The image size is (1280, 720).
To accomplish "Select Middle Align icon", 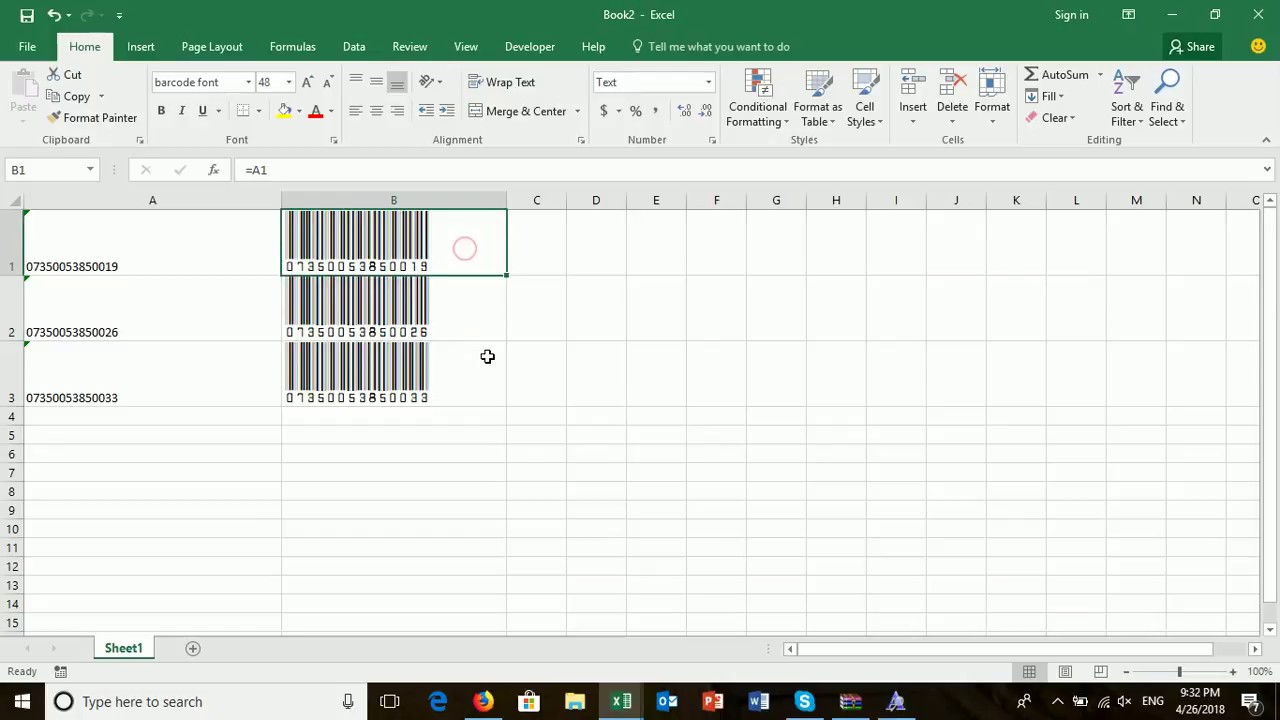I will coord(376,82).
